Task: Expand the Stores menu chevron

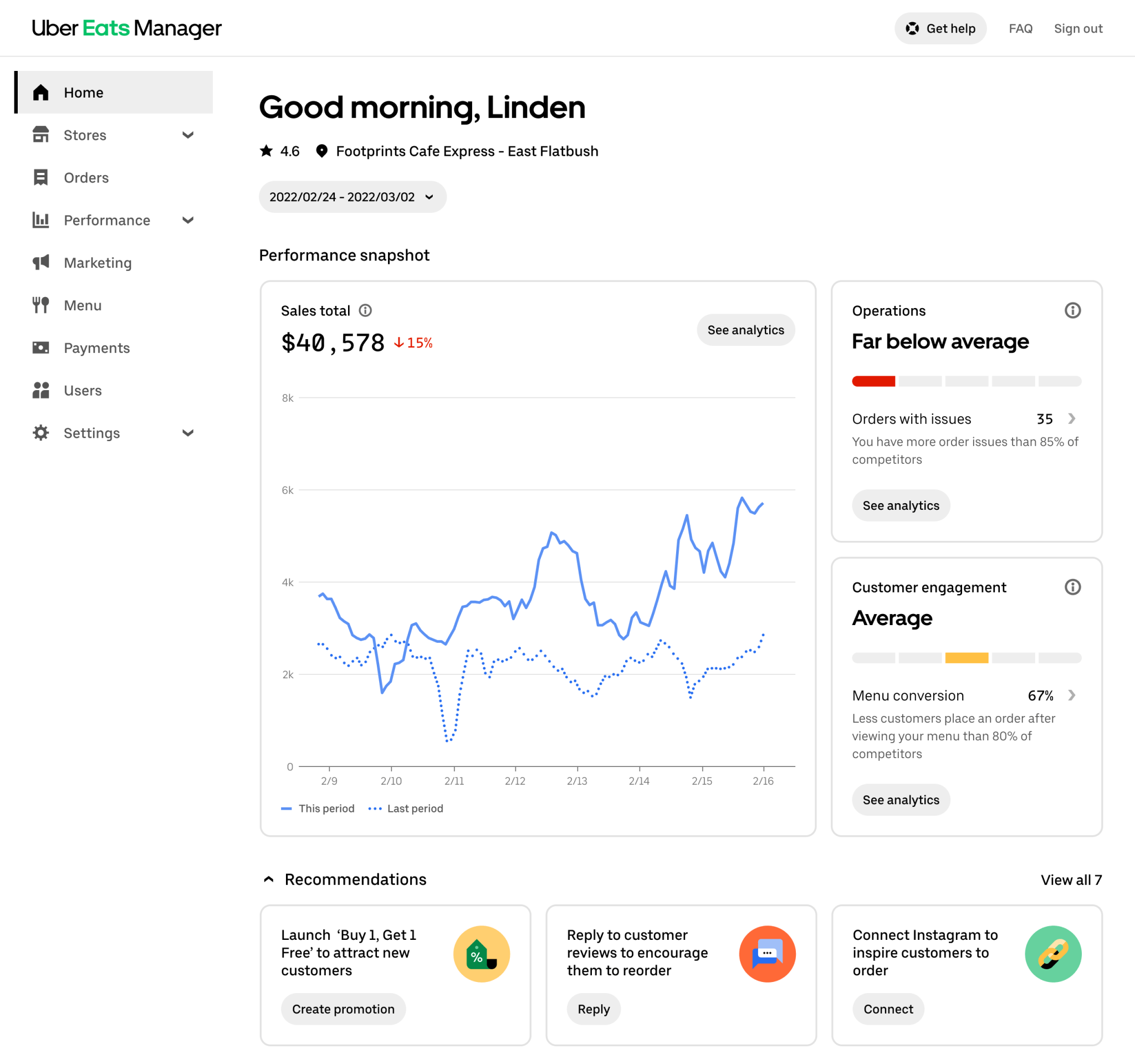Action: [188, 135]
